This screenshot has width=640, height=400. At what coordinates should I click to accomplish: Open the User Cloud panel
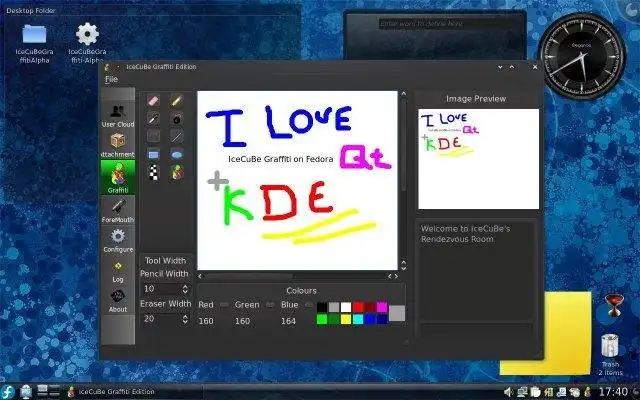click(x=118, y=116)
